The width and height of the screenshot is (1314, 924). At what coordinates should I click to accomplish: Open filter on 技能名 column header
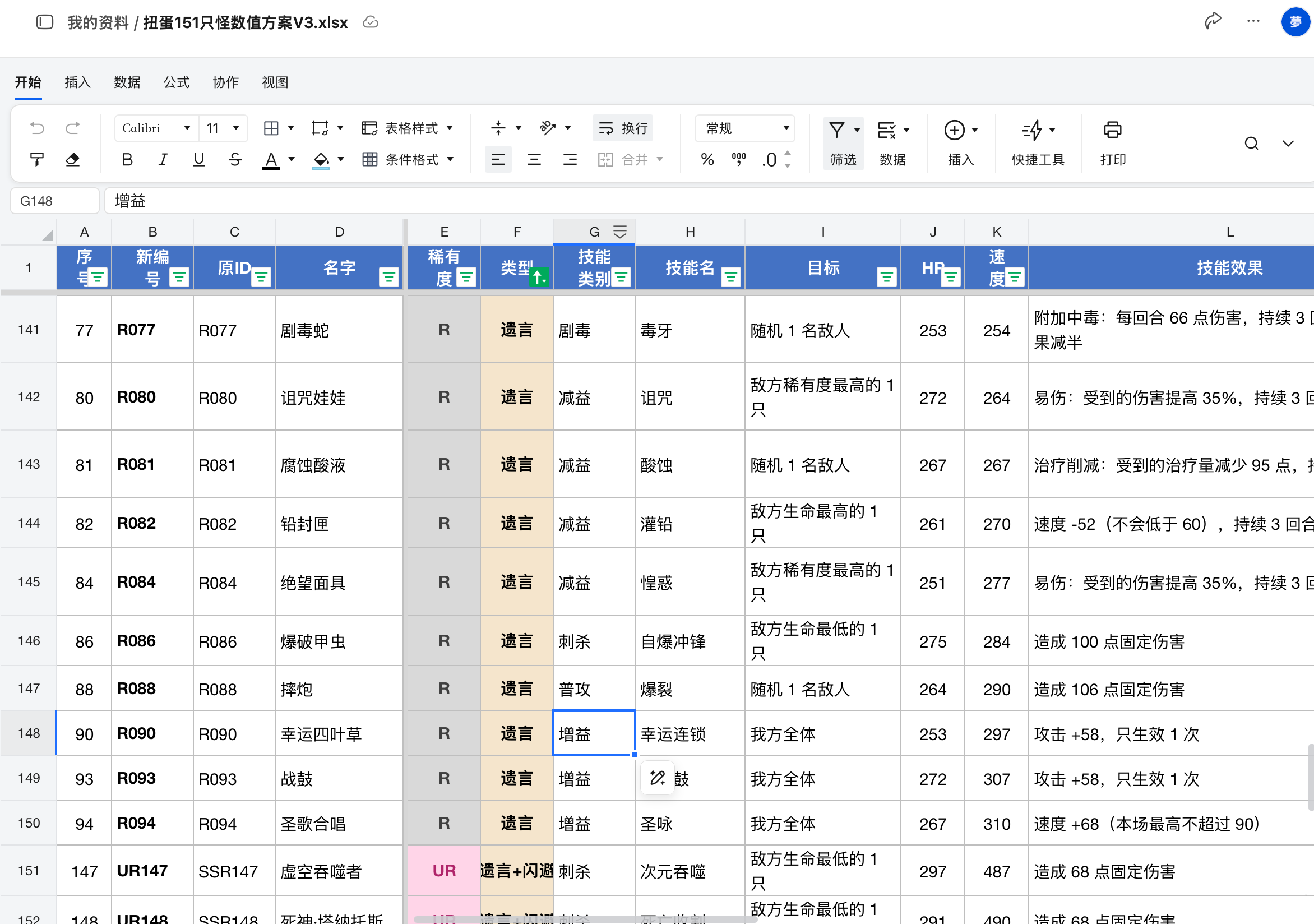click(731, 278)
